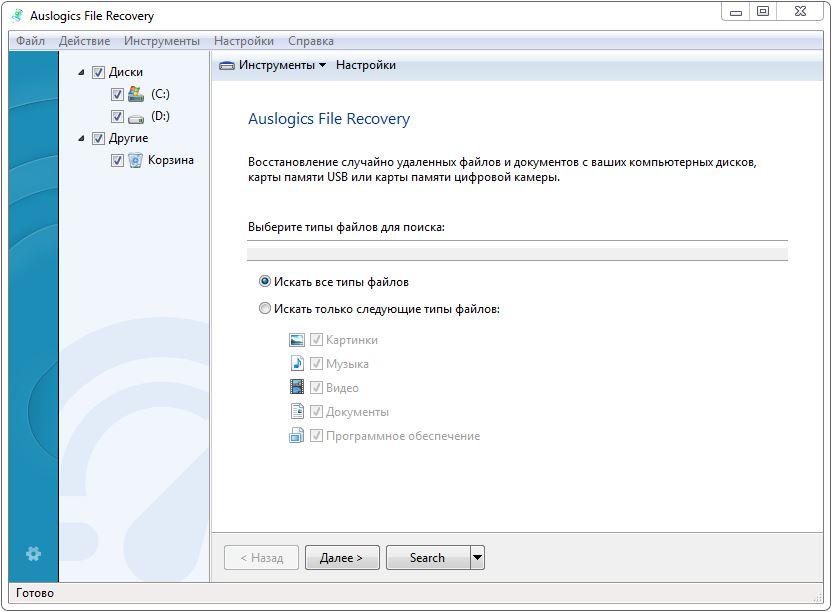Screen dimensions: 832x612
Task: Click the C: drive Windows icon
Action: point(136,94)
